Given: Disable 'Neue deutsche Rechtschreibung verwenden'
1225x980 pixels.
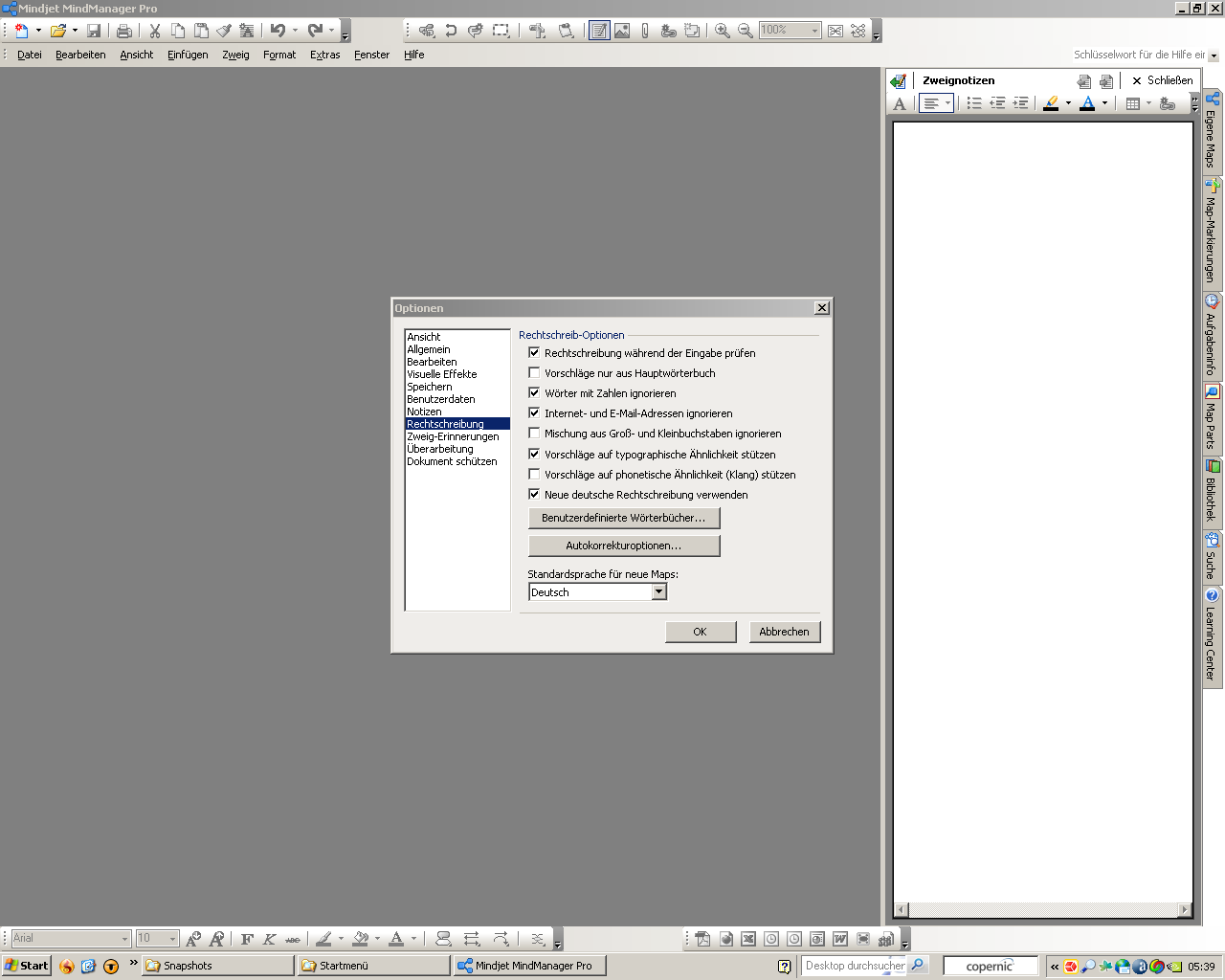Looking at the screenshot, I should (x=534, y=495).
